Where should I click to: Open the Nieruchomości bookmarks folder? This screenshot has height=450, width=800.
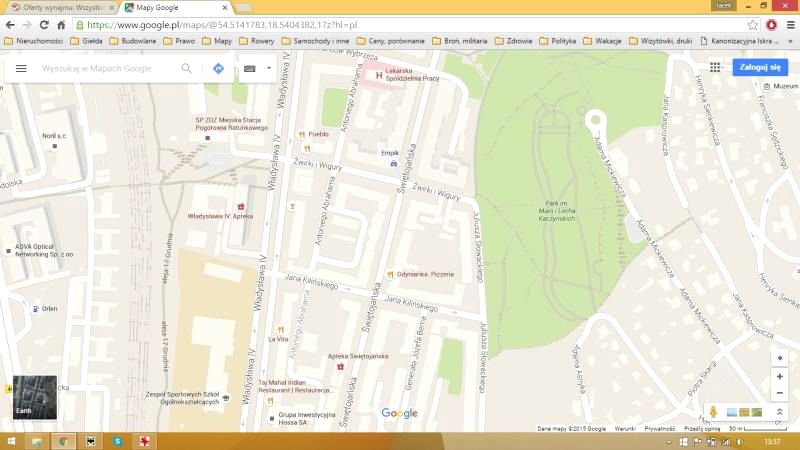tap(34, 41)
